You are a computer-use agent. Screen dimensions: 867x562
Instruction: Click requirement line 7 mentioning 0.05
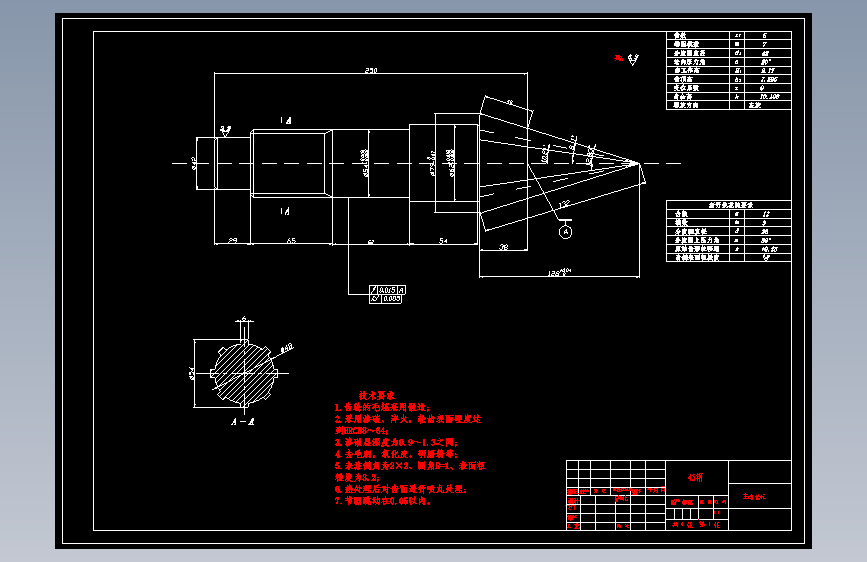(x=383, y=501)
